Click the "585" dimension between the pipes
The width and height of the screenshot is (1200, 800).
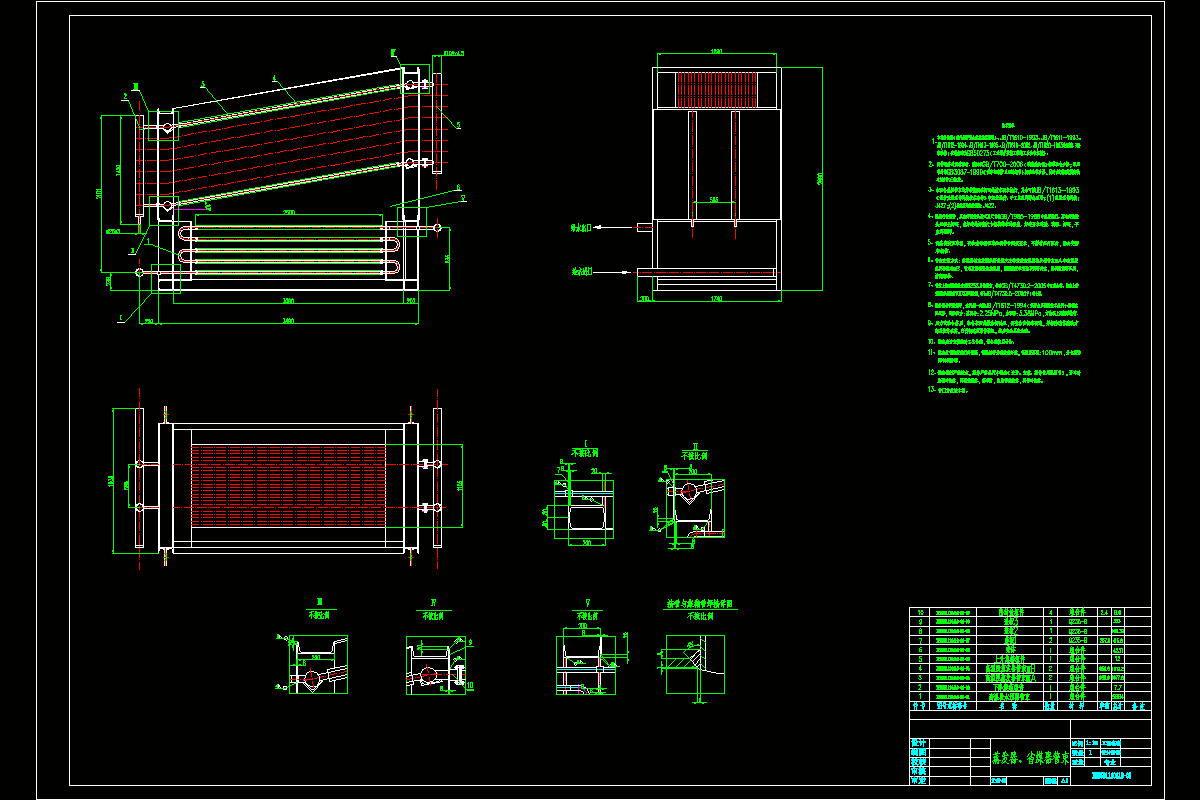point(713,198)
